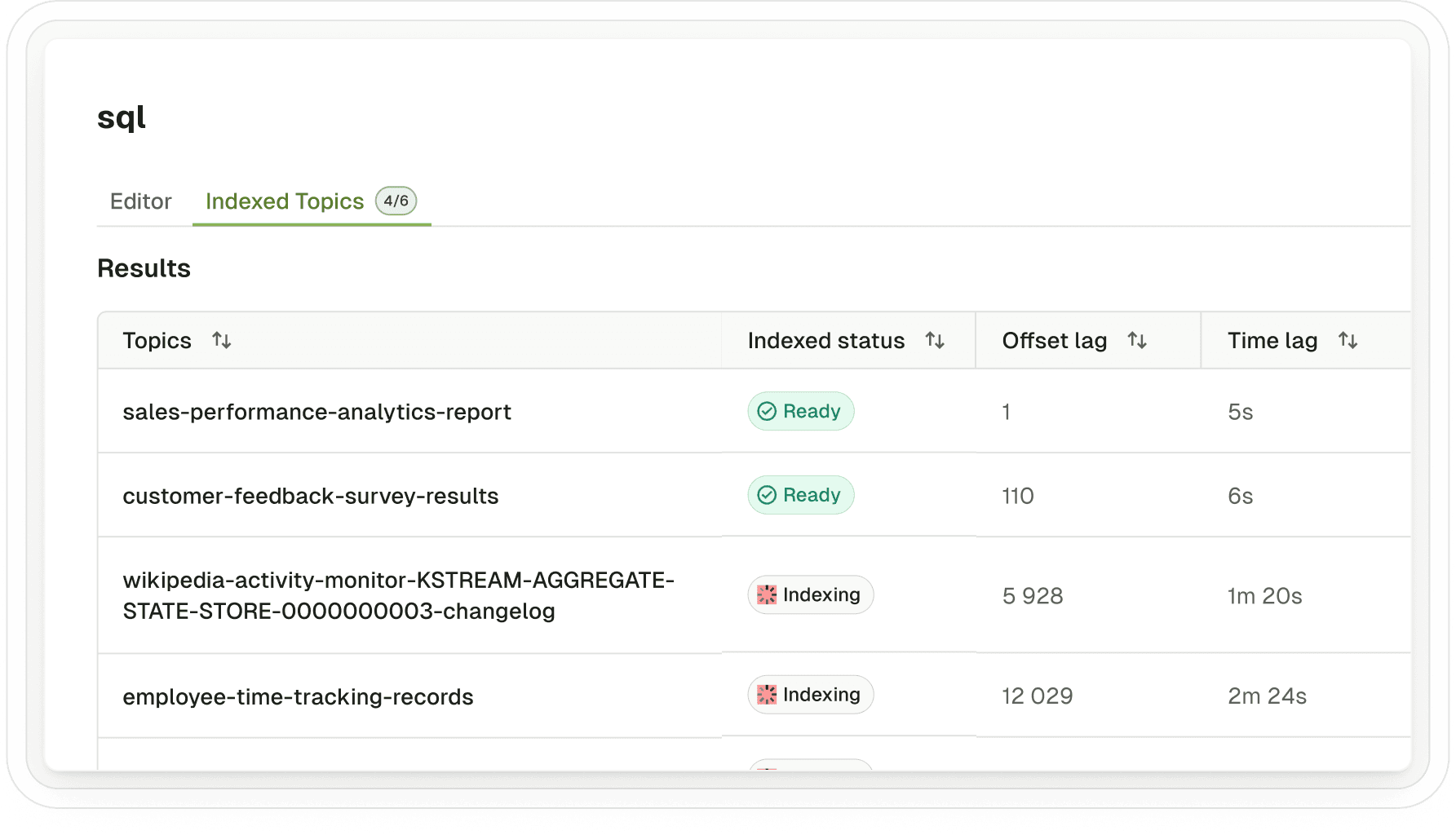The width and height of the screenshot is (1456, 835).
Task: Click the Indexing progress badge on the wikipedia-activity-monitor row
Action: [810, 594]
